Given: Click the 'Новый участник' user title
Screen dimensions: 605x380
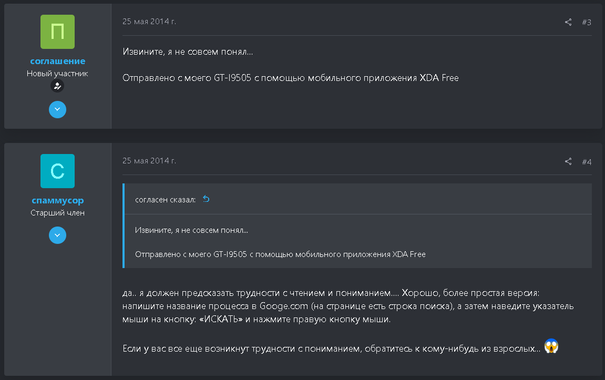Looking at the screenshot, I should [x=57, y=73].
